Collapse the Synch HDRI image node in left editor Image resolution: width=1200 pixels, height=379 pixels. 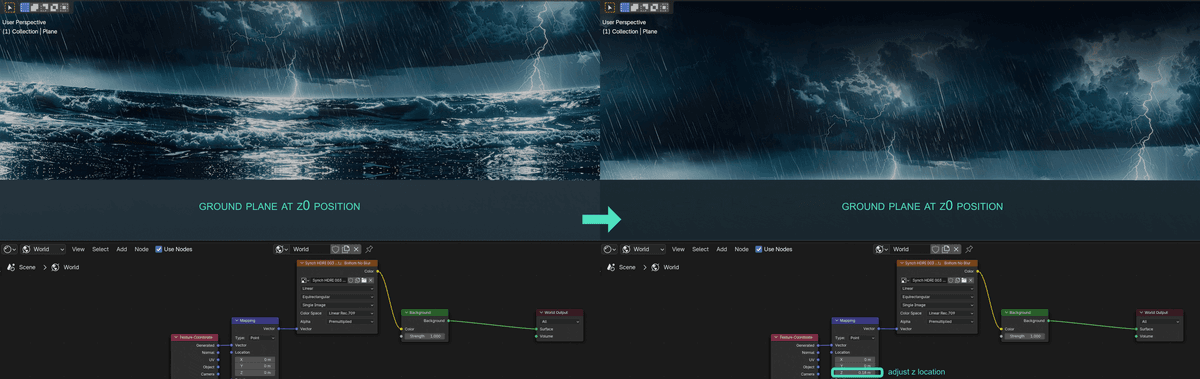coord(301,263)
